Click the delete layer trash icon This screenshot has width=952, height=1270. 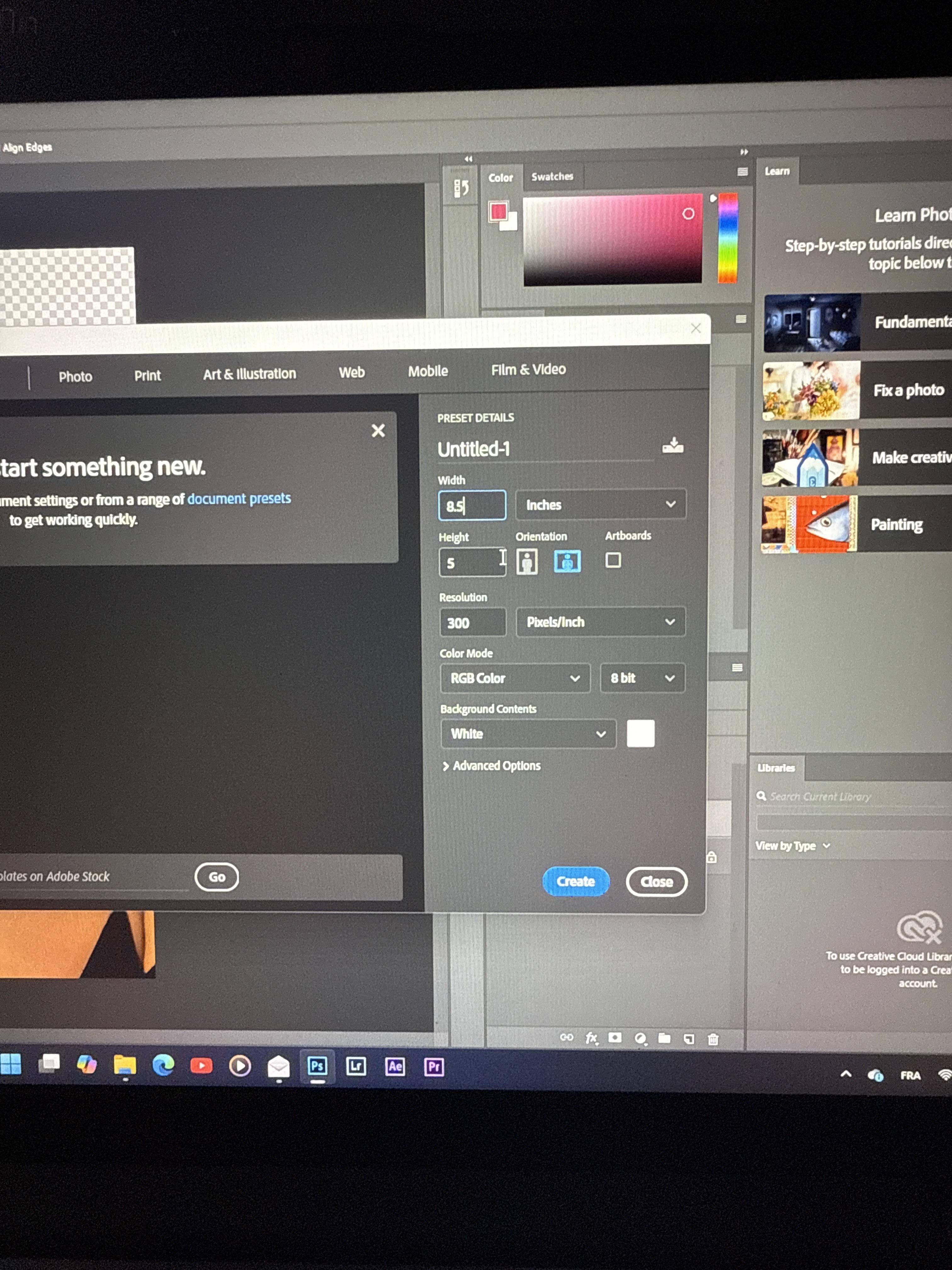(x=713, y=1039)
